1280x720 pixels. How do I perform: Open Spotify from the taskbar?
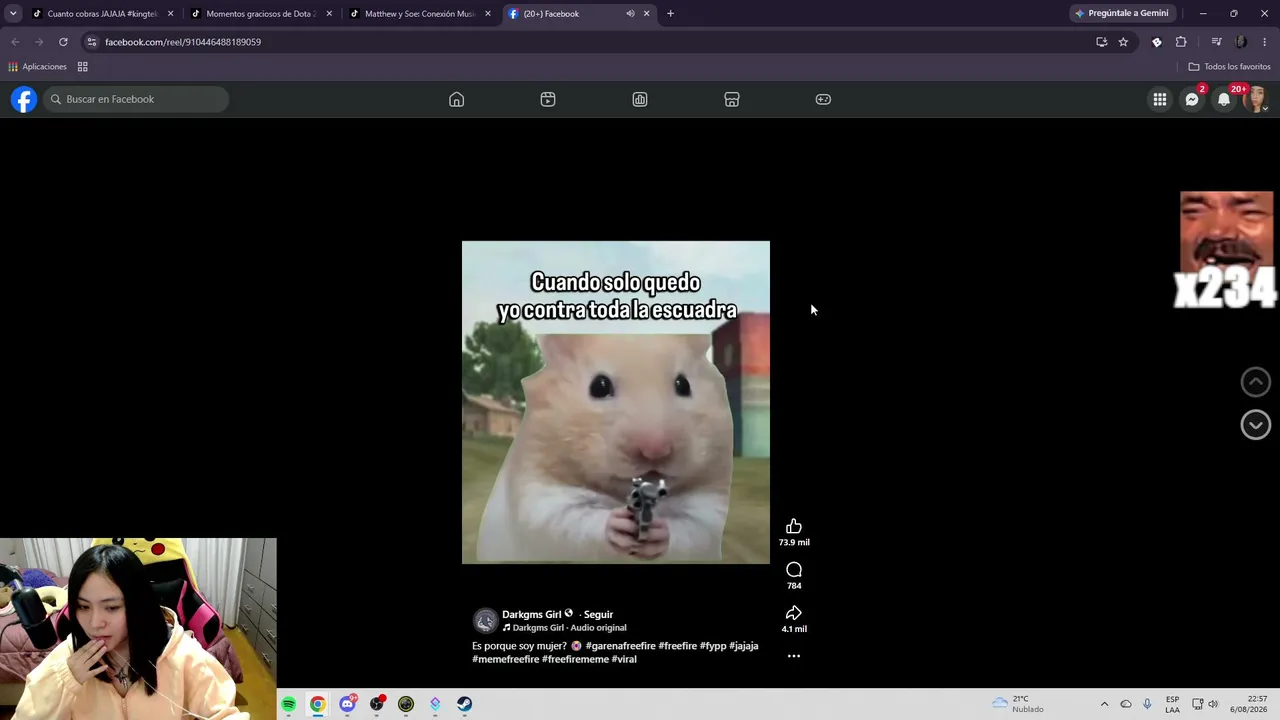(289, 704)
